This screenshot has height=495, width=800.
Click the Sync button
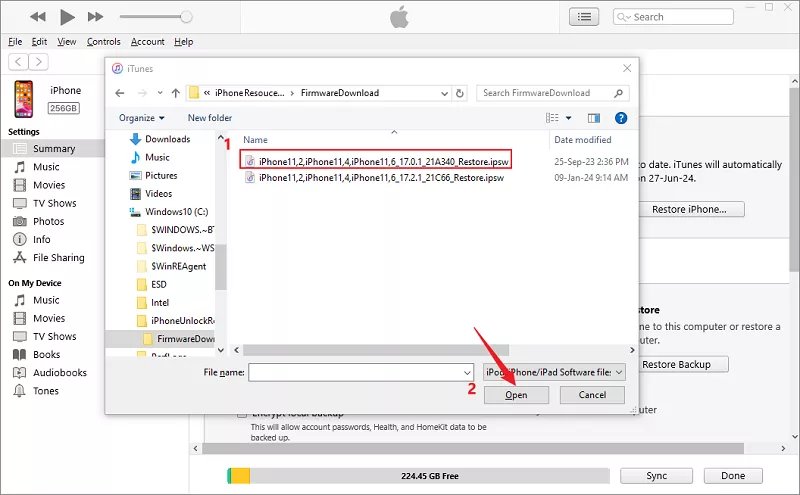(656, 476)
